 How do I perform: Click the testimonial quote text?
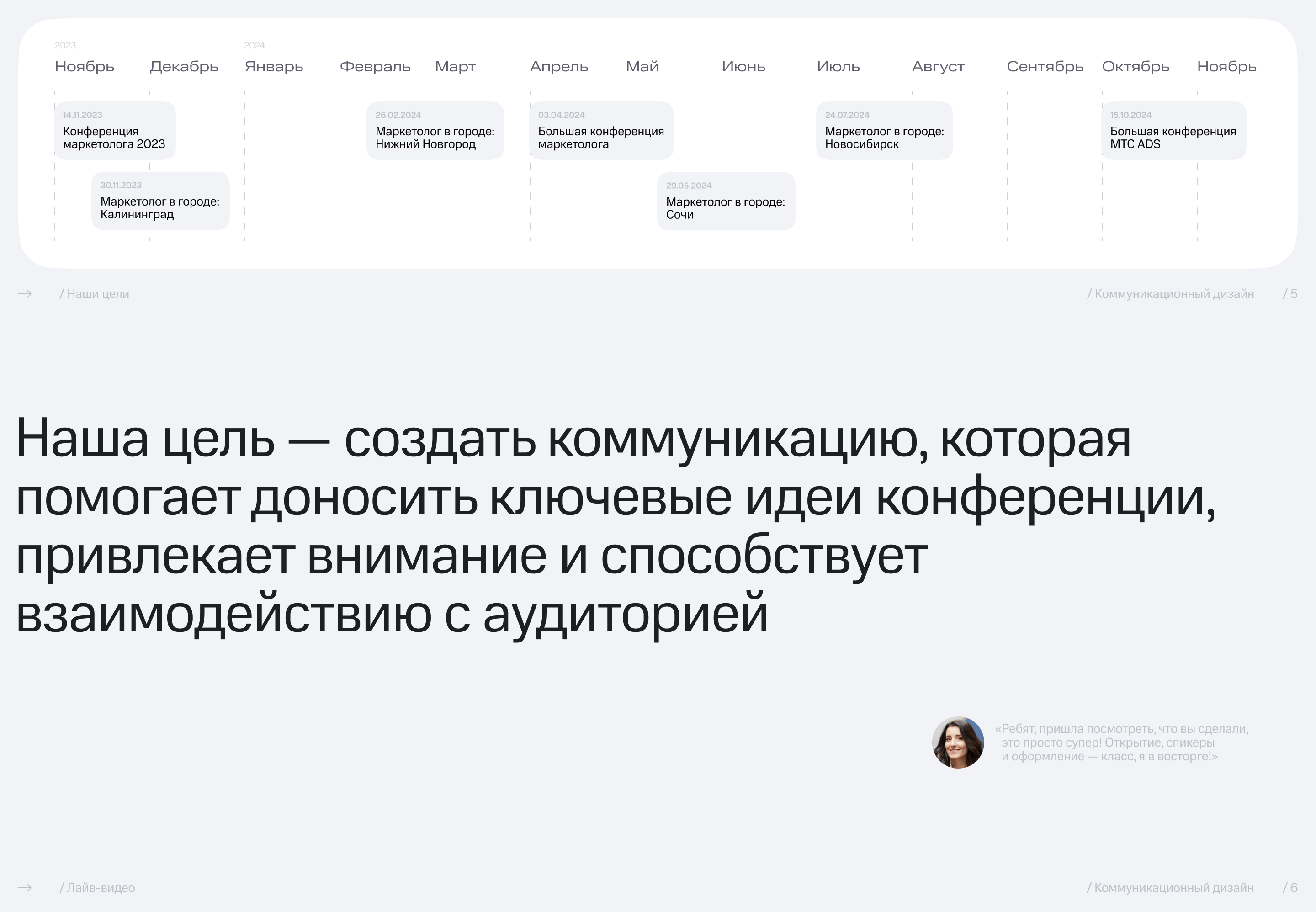click(1121, 742)
